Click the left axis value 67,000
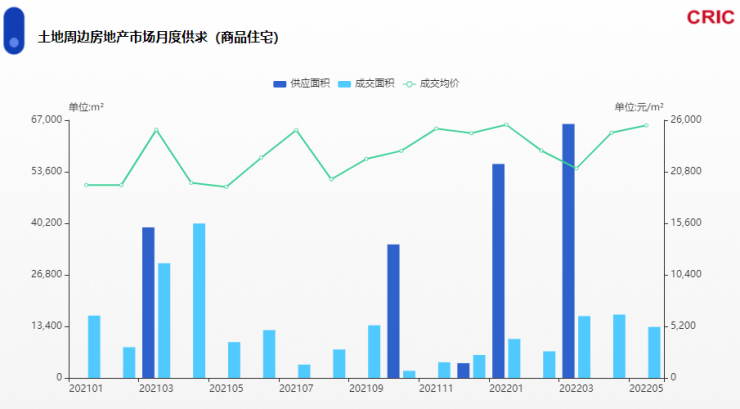This screenshot has width=740, height=409. coord(47,120)
